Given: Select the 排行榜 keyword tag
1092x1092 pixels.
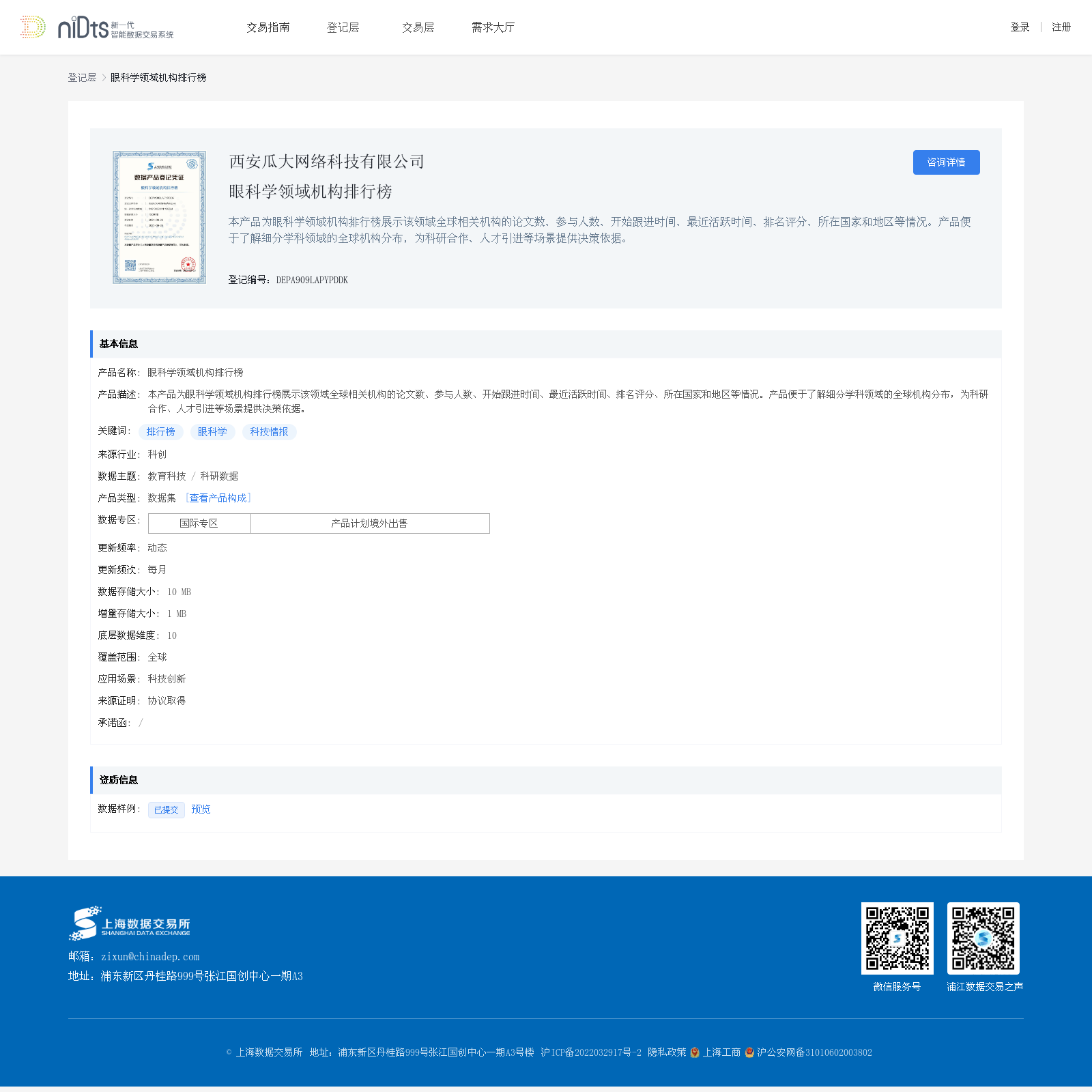Looking at the screenshot, I should click(161, 432).
